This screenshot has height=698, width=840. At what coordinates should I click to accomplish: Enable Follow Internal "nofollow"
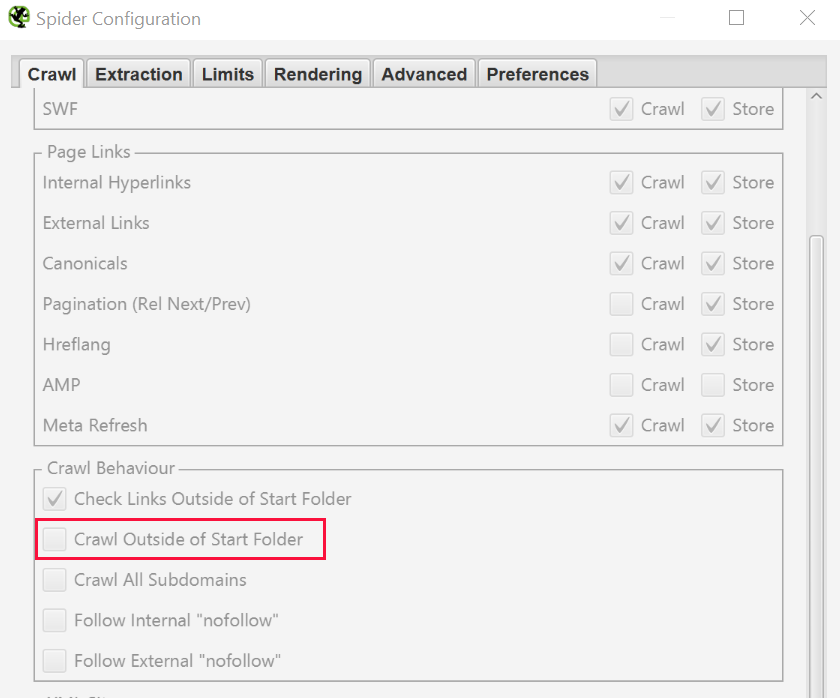tap(54, 619)
